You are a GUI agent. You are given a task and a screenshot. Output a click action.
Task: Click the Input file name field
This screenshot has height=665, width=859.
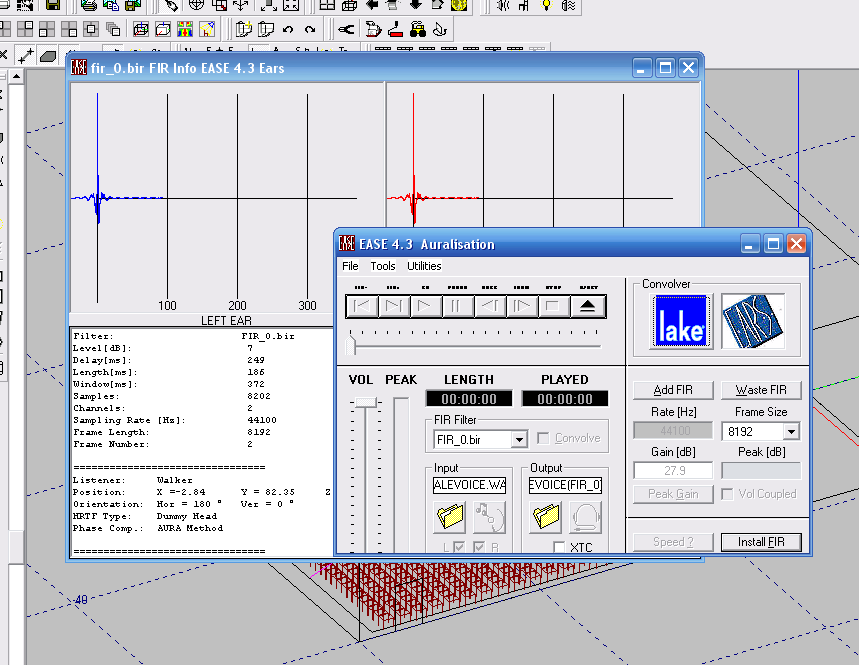[x=469, y=485]
